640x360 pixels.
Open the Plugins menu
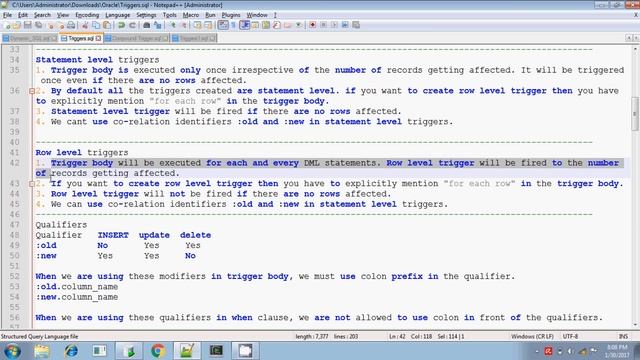(x=231, y=15)
